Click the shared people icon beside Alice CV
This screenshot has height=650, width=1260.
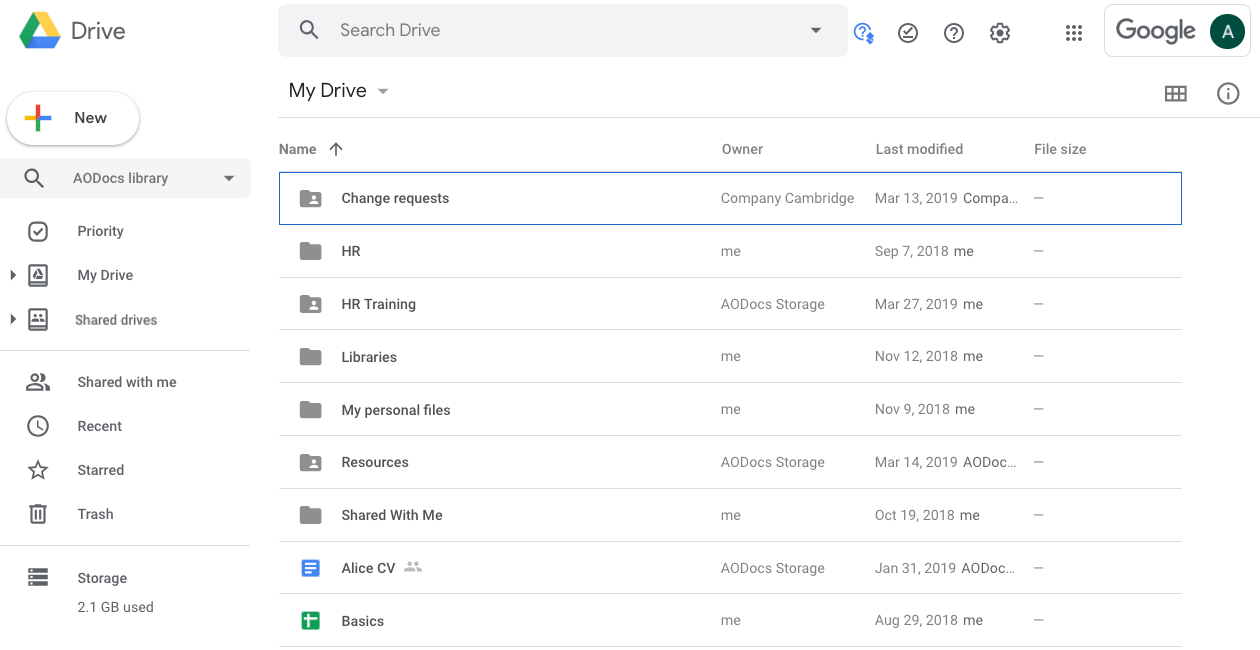coord(413,567)
